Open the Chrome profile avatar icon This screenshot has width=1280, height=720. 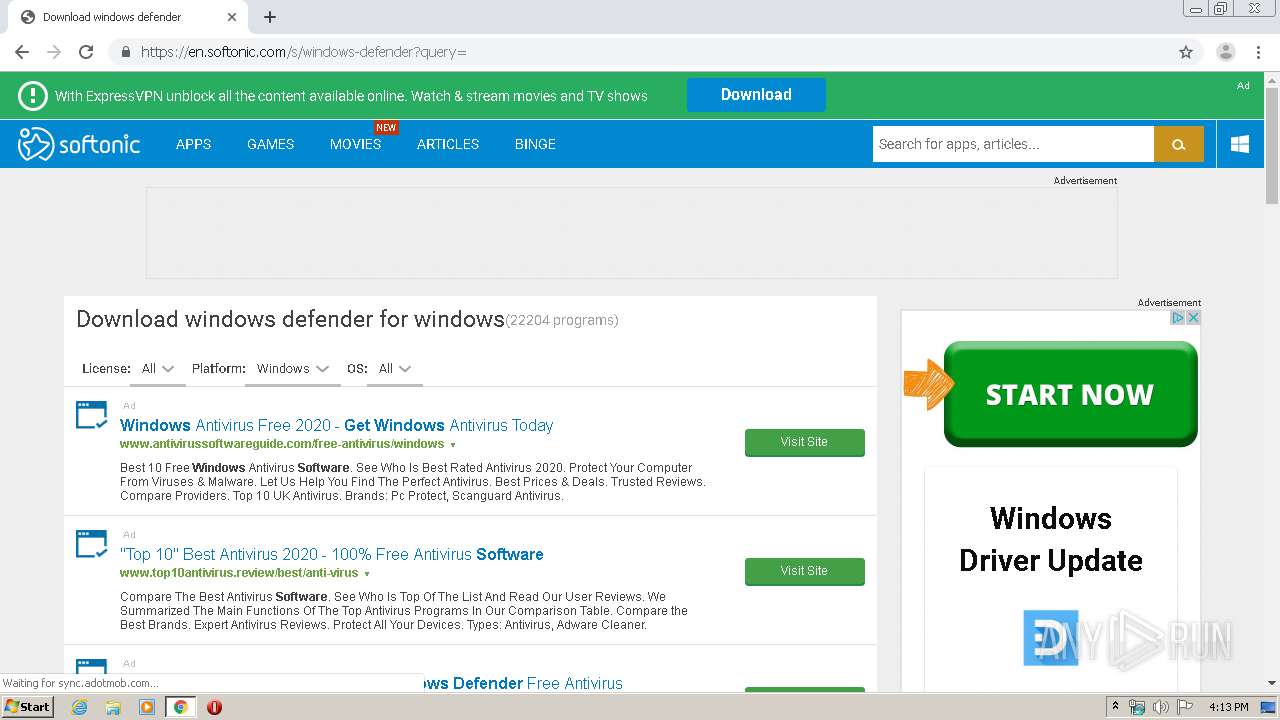coord(1226,52)
